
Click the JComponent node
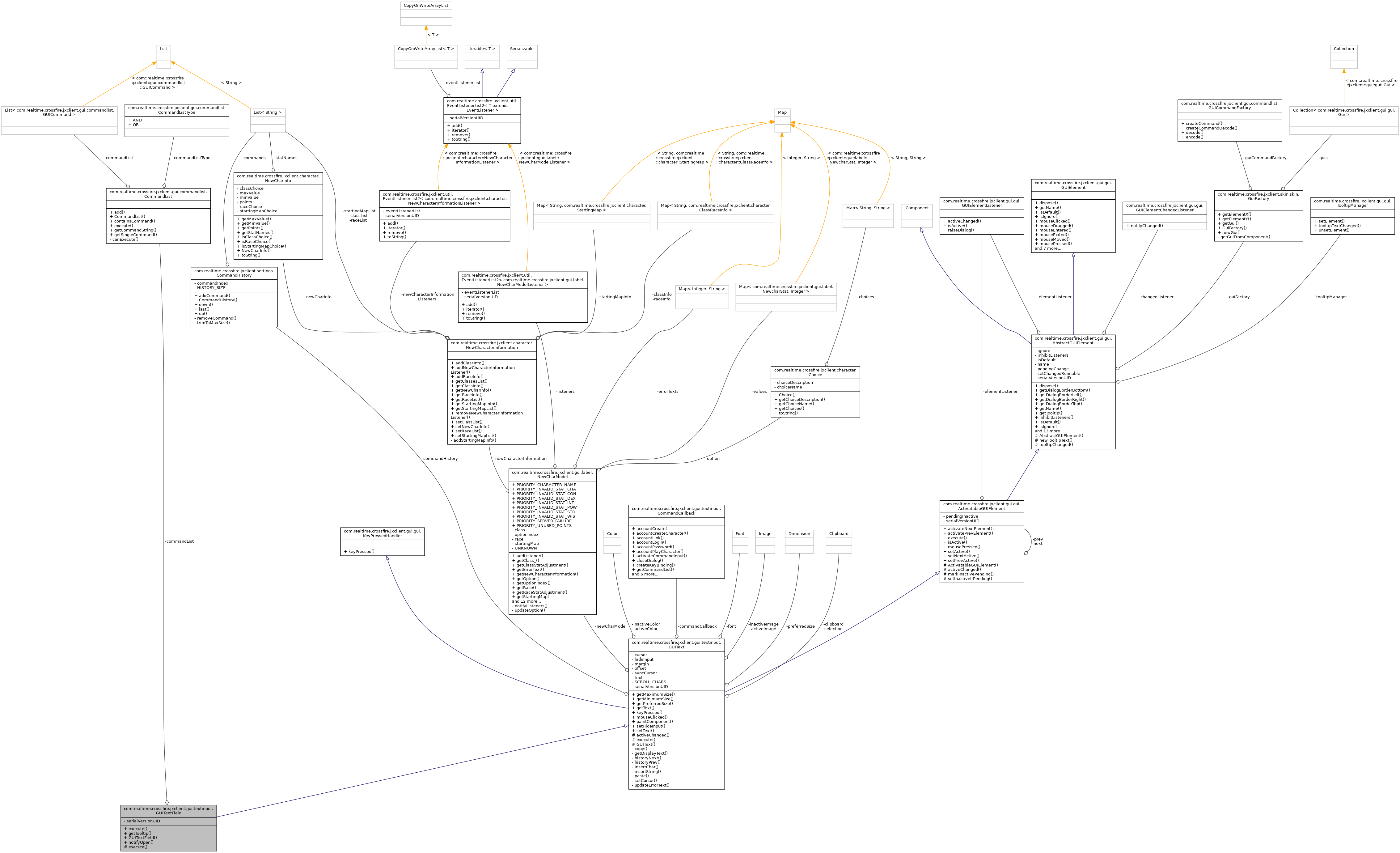tap(916, 216)
